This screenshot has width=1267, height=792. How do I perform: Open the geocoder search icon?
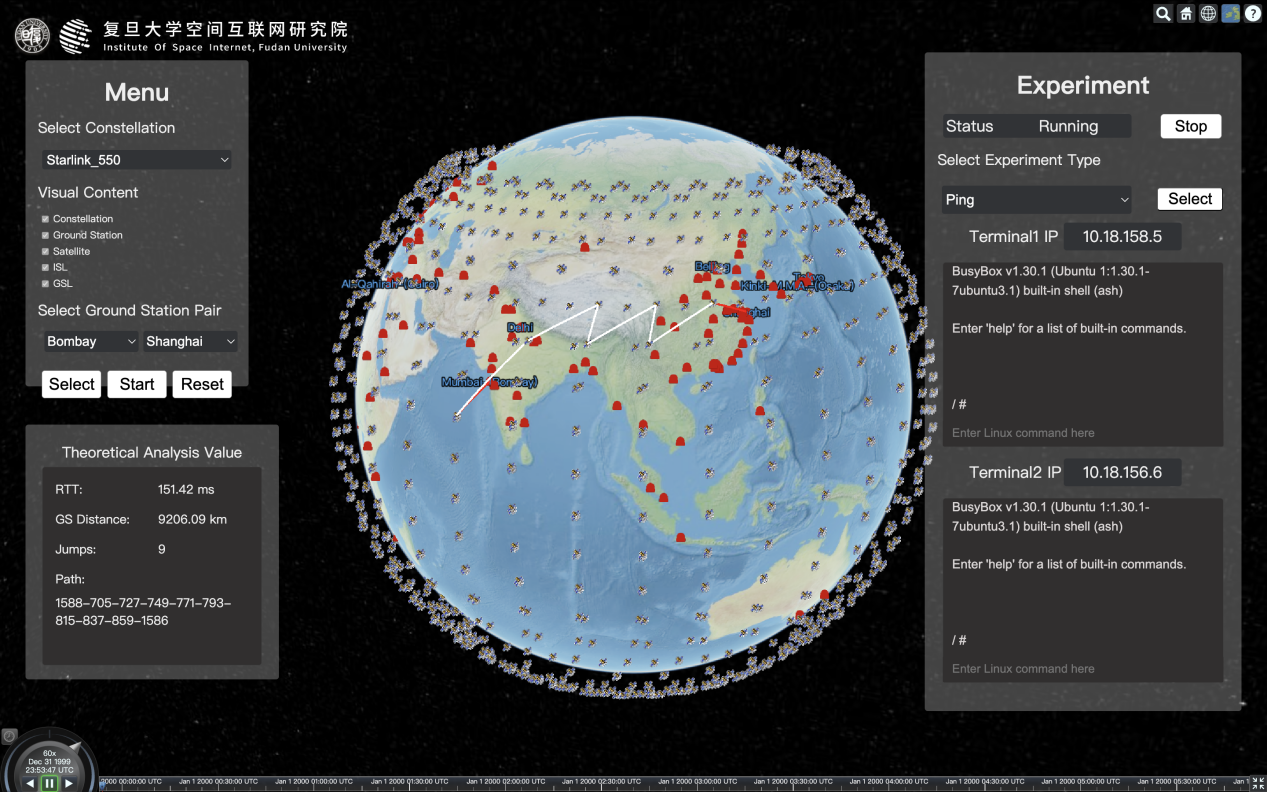click(1163, 14)
